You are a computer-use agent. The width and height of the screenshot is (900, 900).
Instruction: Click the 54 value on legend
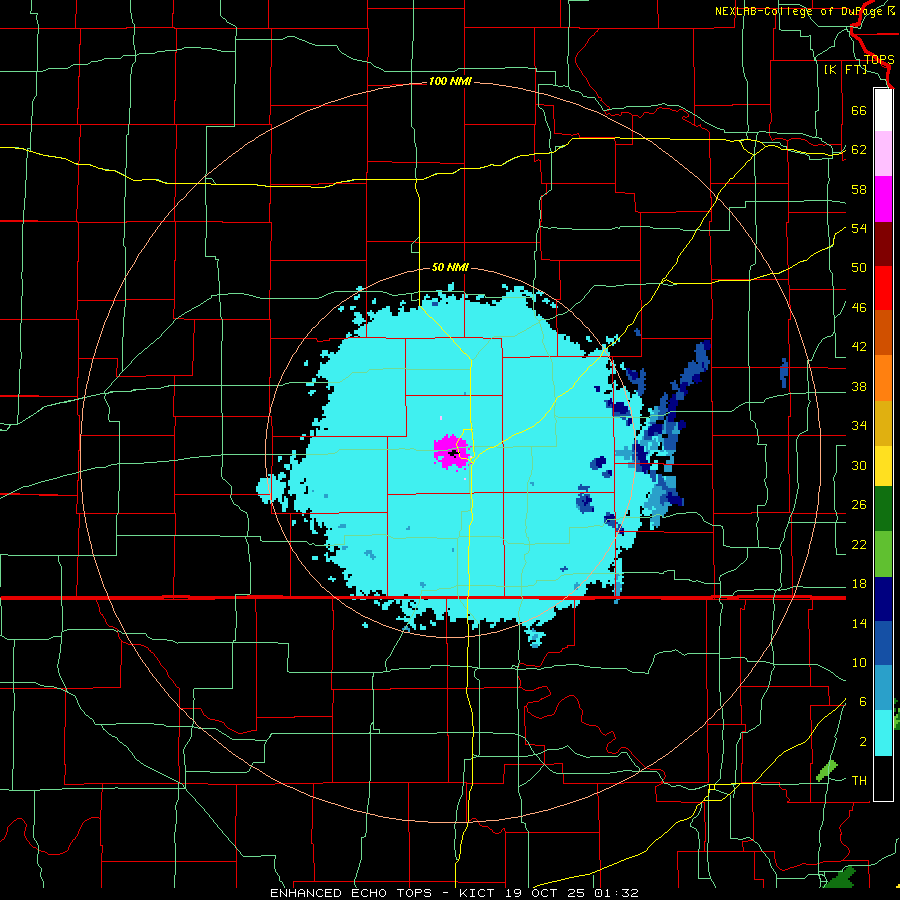[859, 228]
